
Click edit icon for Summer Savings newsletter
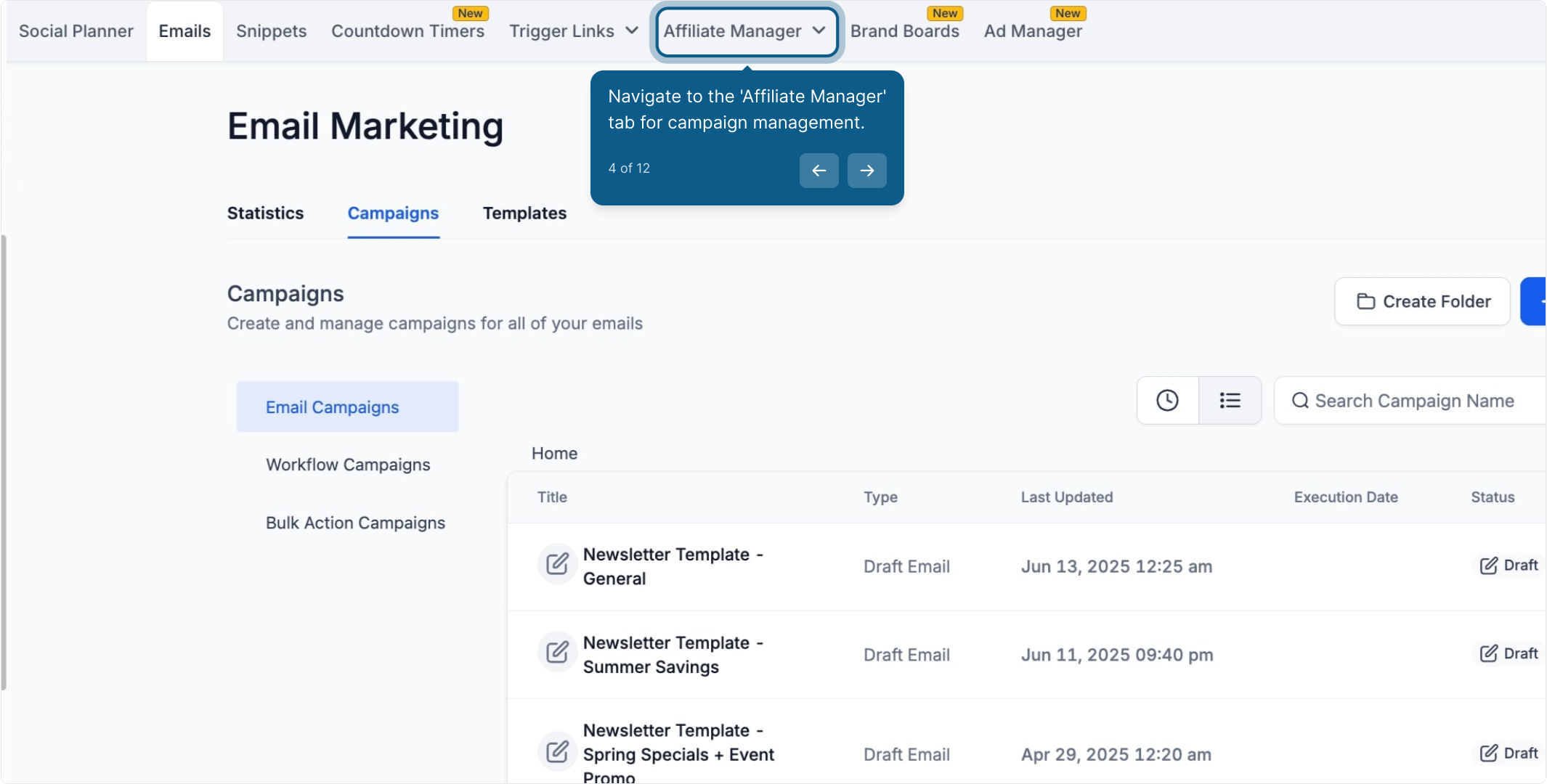[557, 652]
